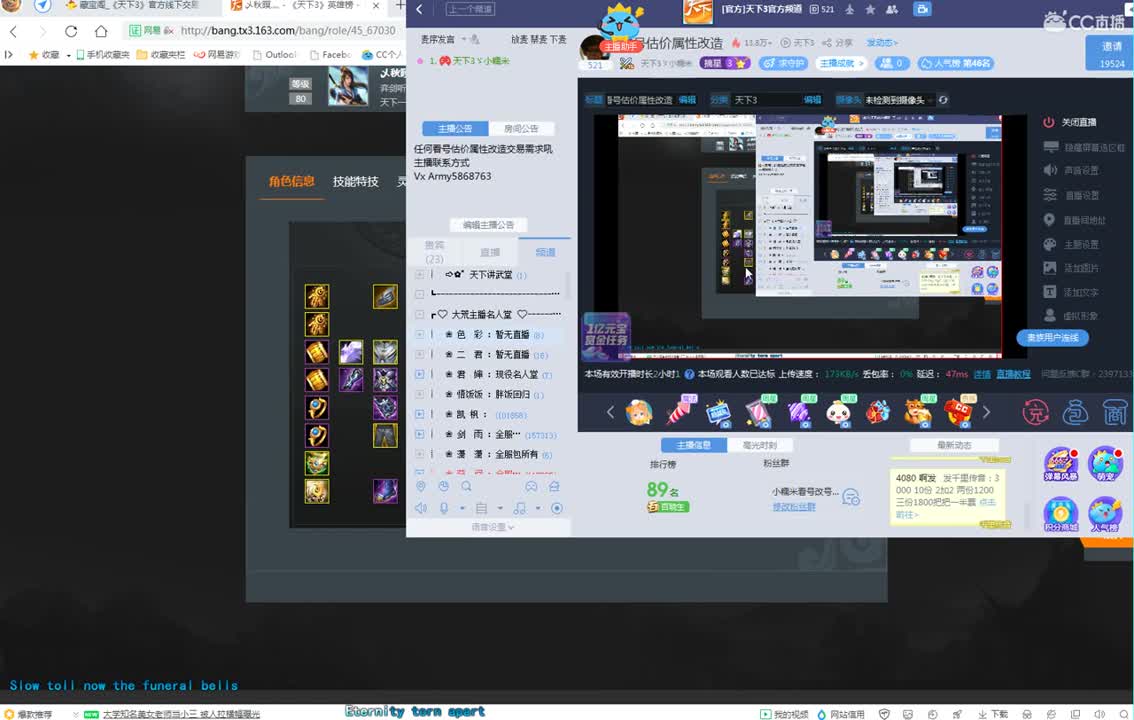Image resolution: width=1134 pixels, height=720 pixels.
Task: Click the camera refresh icon beside 未检测到摄像头
Action: [x=943, y=100]
